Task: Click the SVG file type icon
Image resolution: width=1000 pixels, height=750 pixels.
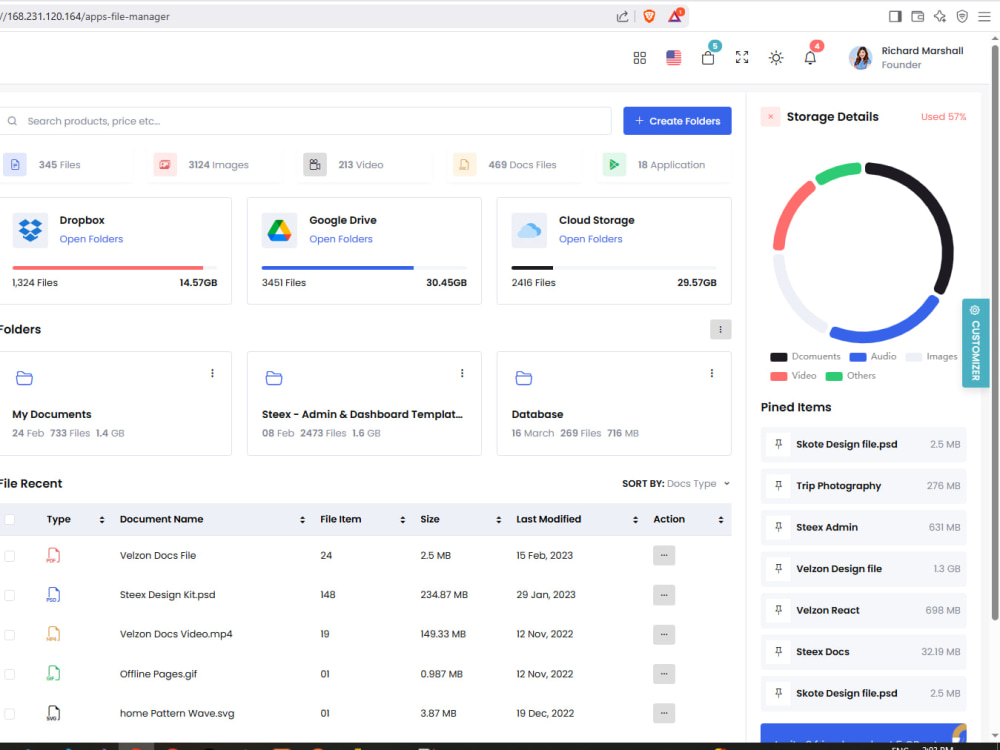Action: tap(54, 714)
